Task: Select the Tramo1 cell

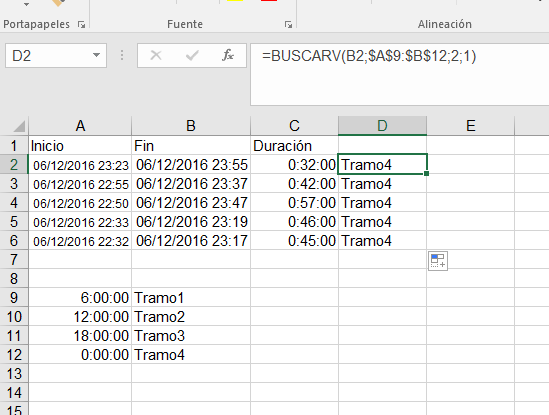Action: coord(191,298)
